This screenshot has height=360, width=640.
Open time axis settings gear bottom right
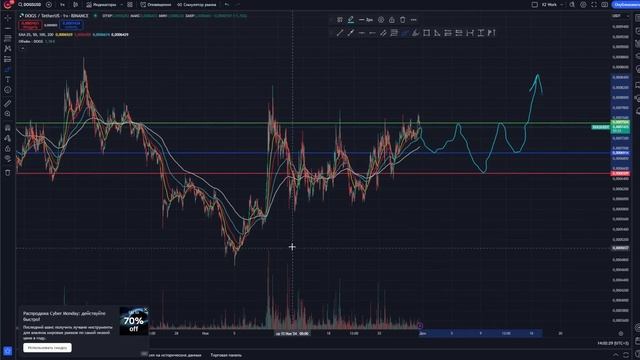point(621,333)
